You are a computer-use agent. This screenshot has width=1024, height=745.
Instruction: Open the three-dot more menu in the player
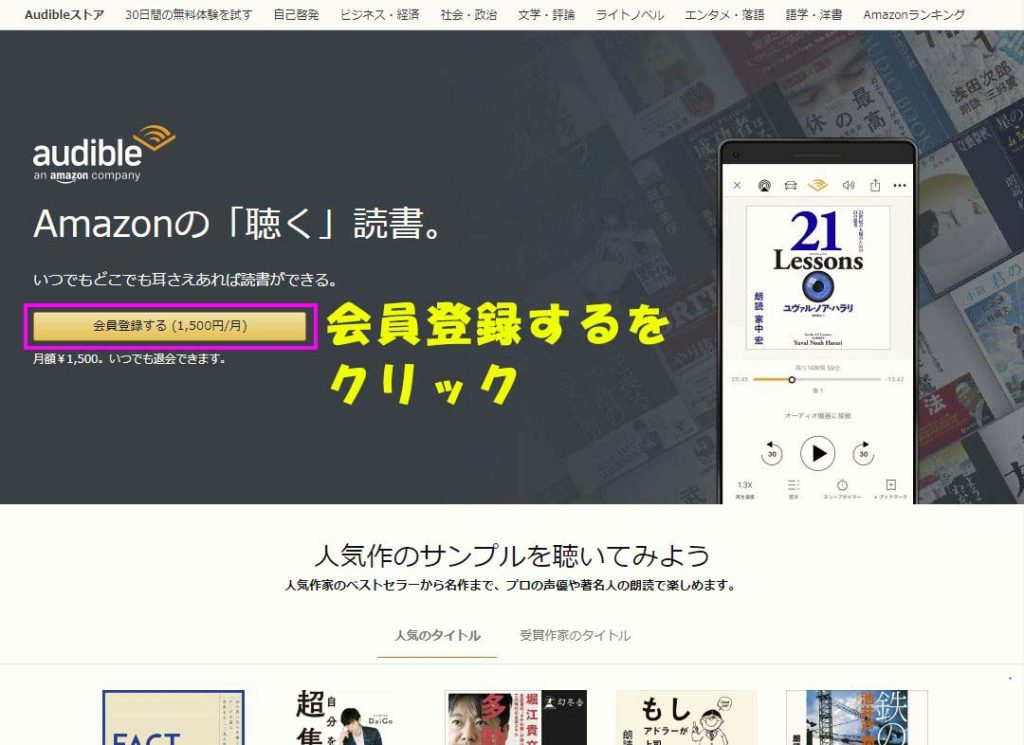[x=899, y=185]
